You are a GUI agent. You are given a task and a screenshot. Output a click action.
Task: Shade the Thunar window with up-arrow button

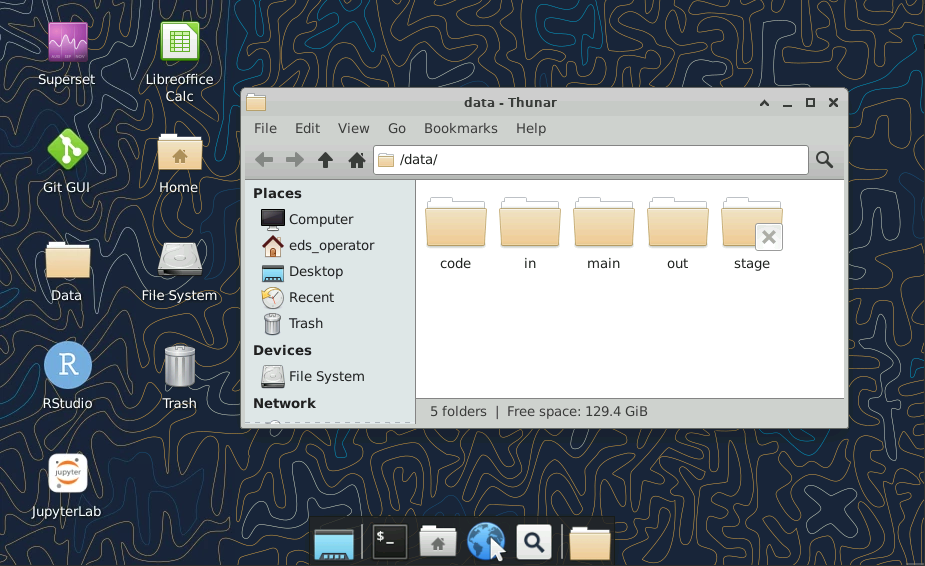[x=764, y=103]
